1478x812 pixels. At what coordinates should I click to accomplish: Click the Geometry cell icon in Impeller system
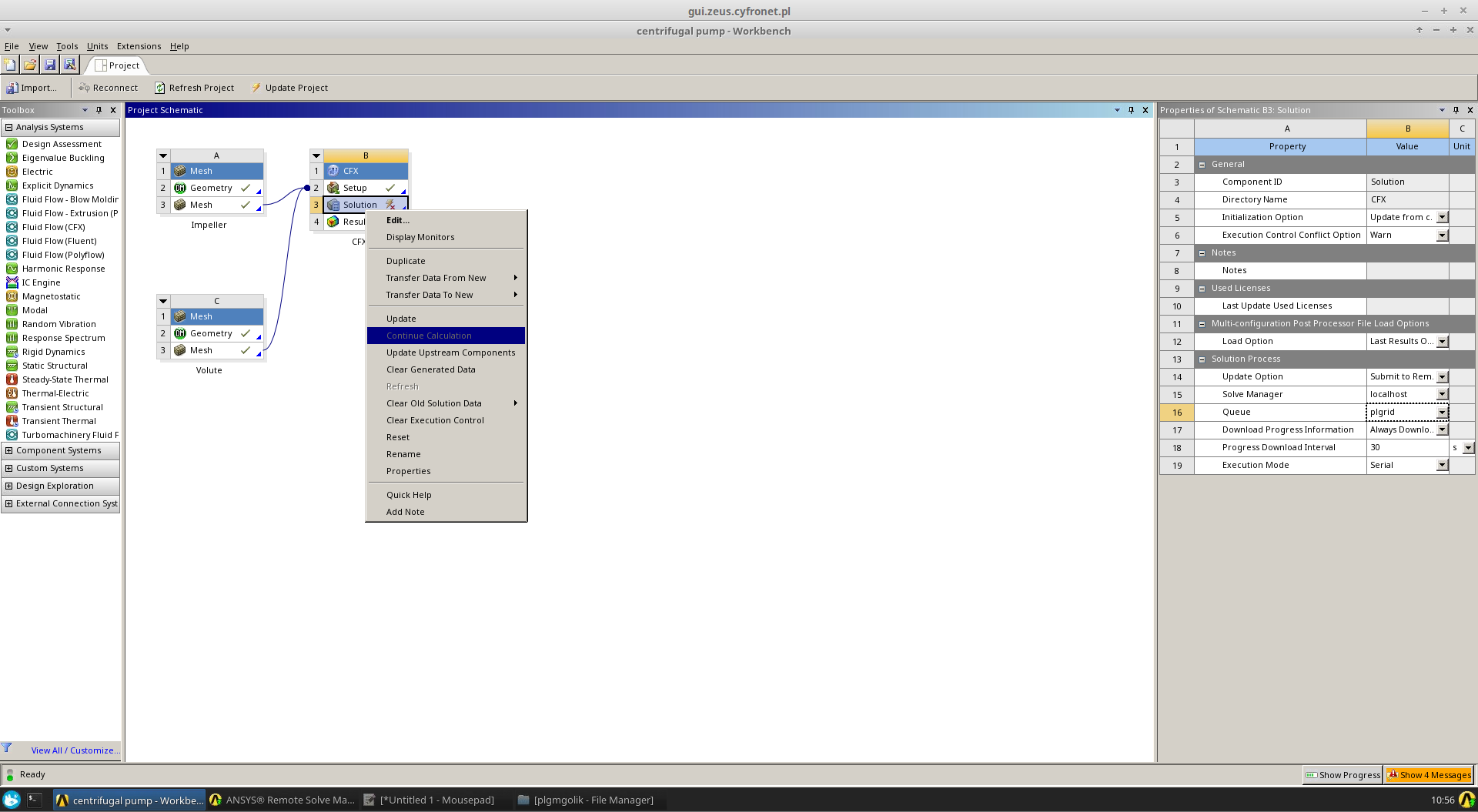click(180, 188)
